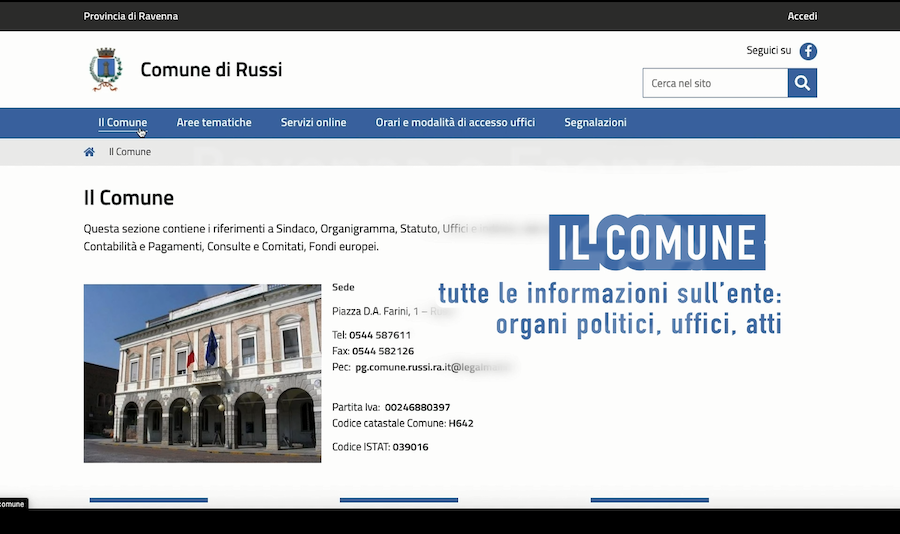Click the 'Comune di Russi' site title
Screen dimensions: 900x534
211,70
